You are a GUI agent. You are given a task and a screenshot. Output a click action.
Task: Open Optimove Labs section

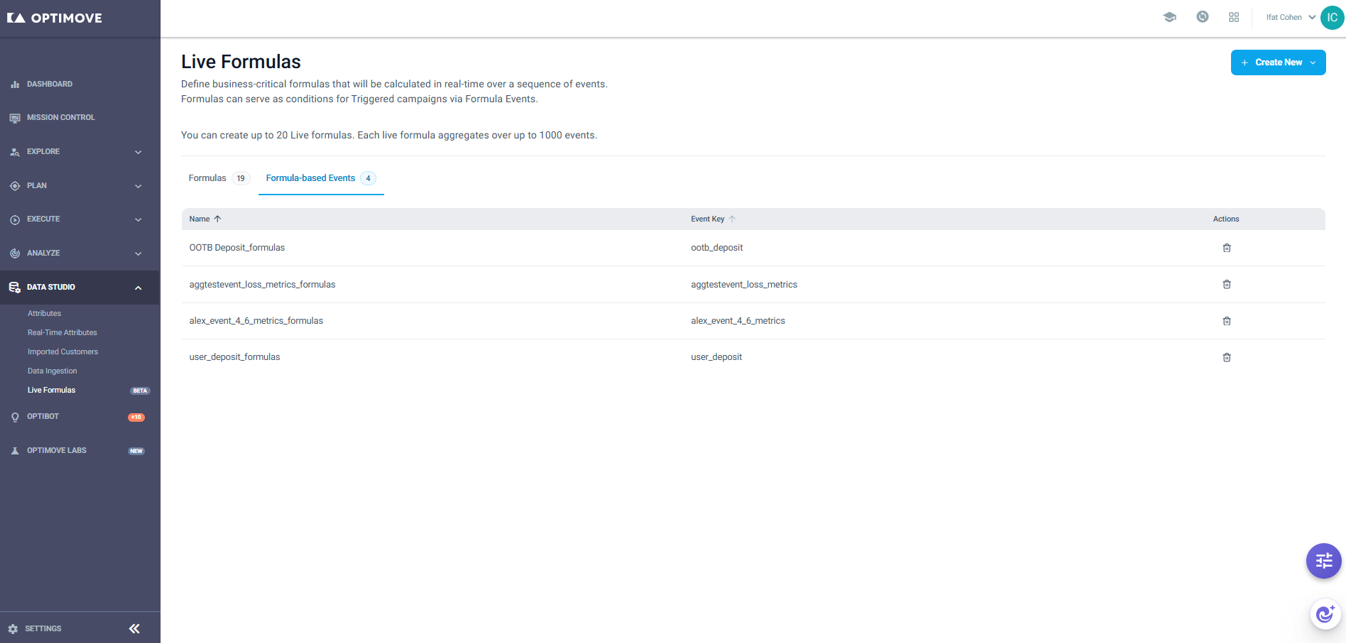click(x=57, y=451)
